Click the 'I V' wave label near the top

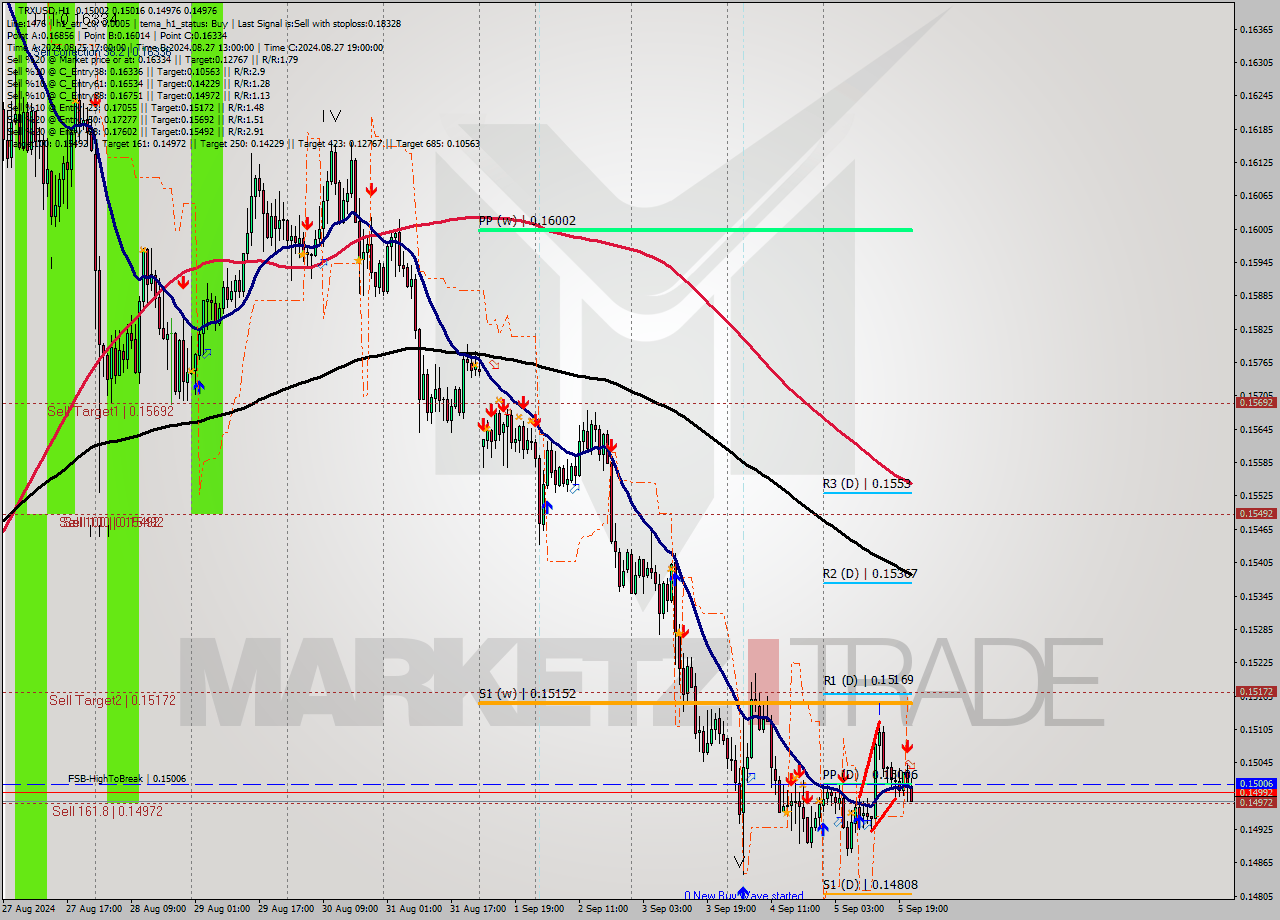[x=331, y=116]
